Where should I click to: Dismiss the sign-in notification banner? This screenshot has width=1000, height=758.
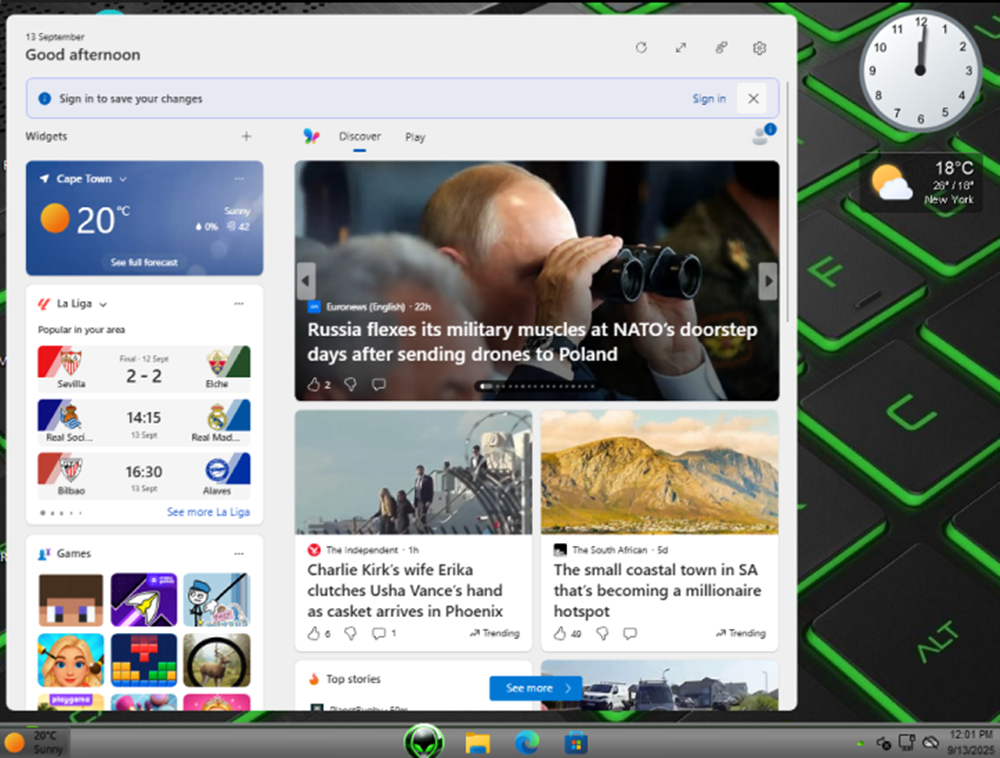pos(753,98)
